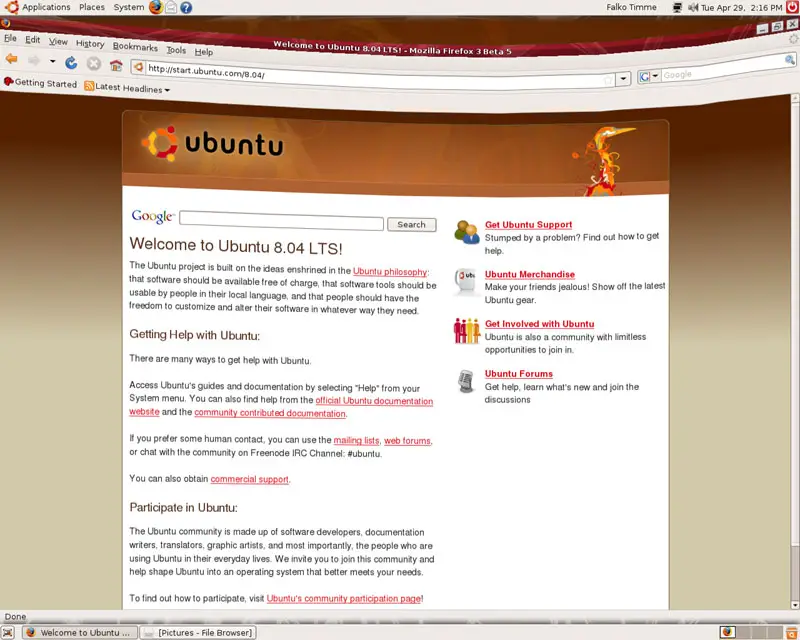Follow the Ubuntu philosophy link
The image size is (800, 640).
click(x=390, y=272)
